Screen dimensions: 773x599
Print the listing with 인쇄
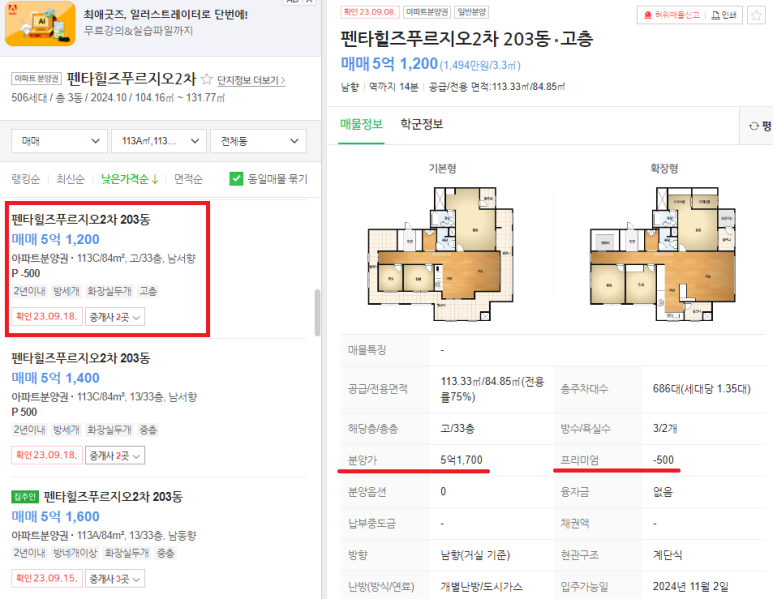(724, 15)
